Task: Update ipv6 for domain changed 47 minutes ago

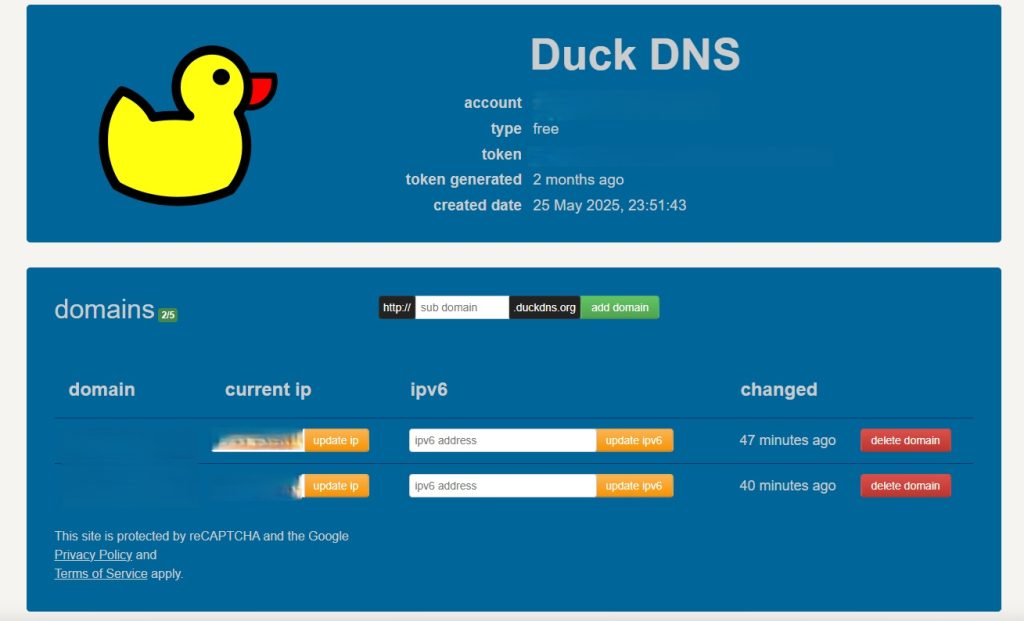Action: pos(634,440)
